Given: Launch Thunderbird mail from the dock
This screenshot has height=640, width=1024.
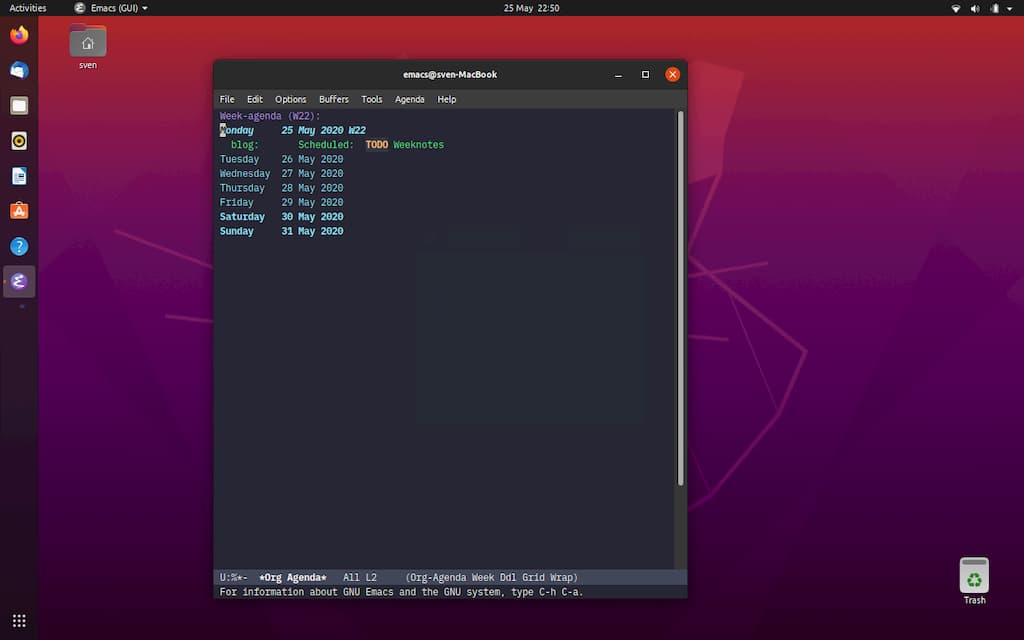Looking at the screenshot, I should [19, 71].
